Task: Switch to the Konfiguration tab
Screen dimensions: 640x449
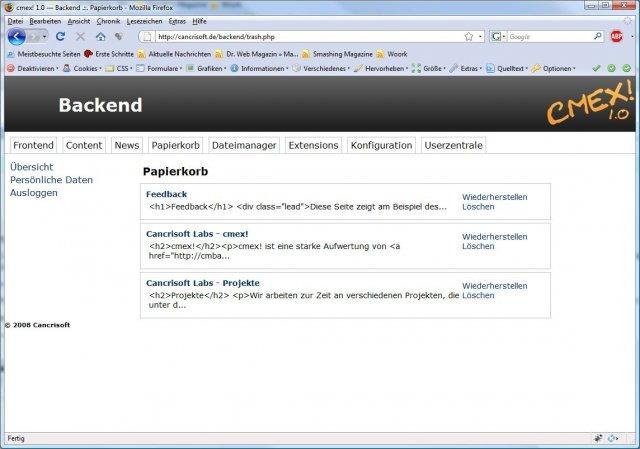Action: 382,145
